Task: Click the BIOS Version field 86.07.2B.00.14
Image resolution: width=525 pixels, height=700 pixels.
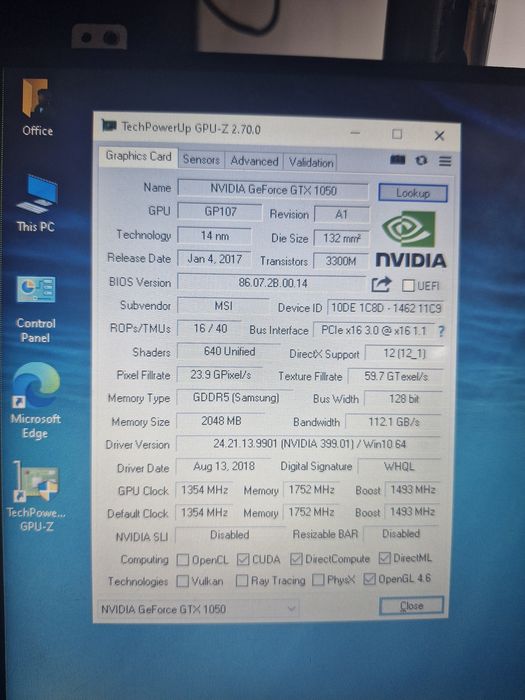Action: pyautogui.click(x=272, y=283)
